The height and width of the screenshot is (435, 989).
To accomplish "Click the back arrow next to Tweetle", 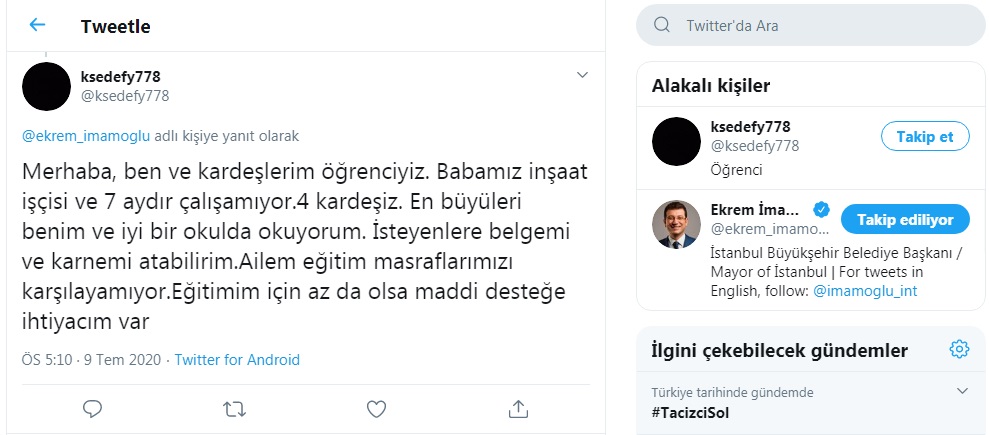I will click(x=37, y=25).
